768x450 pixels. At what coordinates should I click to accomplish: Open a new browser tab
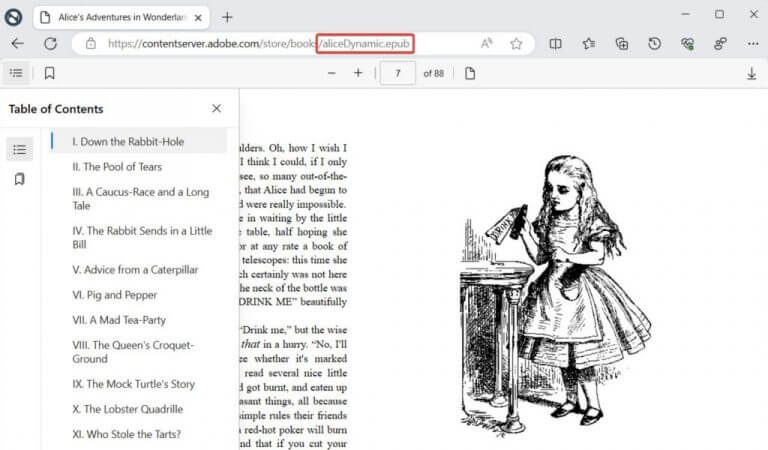[x=227, y=16]
